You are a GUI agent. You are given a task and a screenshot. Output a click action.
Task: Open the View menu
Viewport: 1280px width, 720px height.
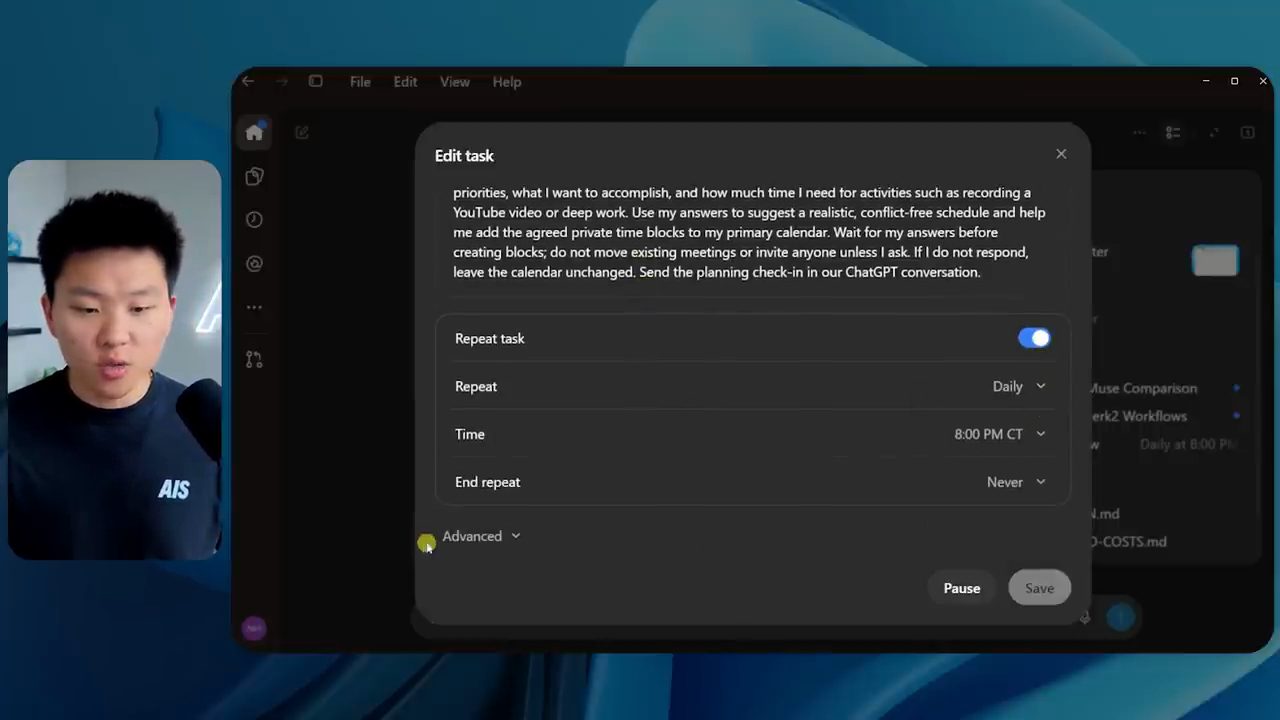click(x=455, y=82)
